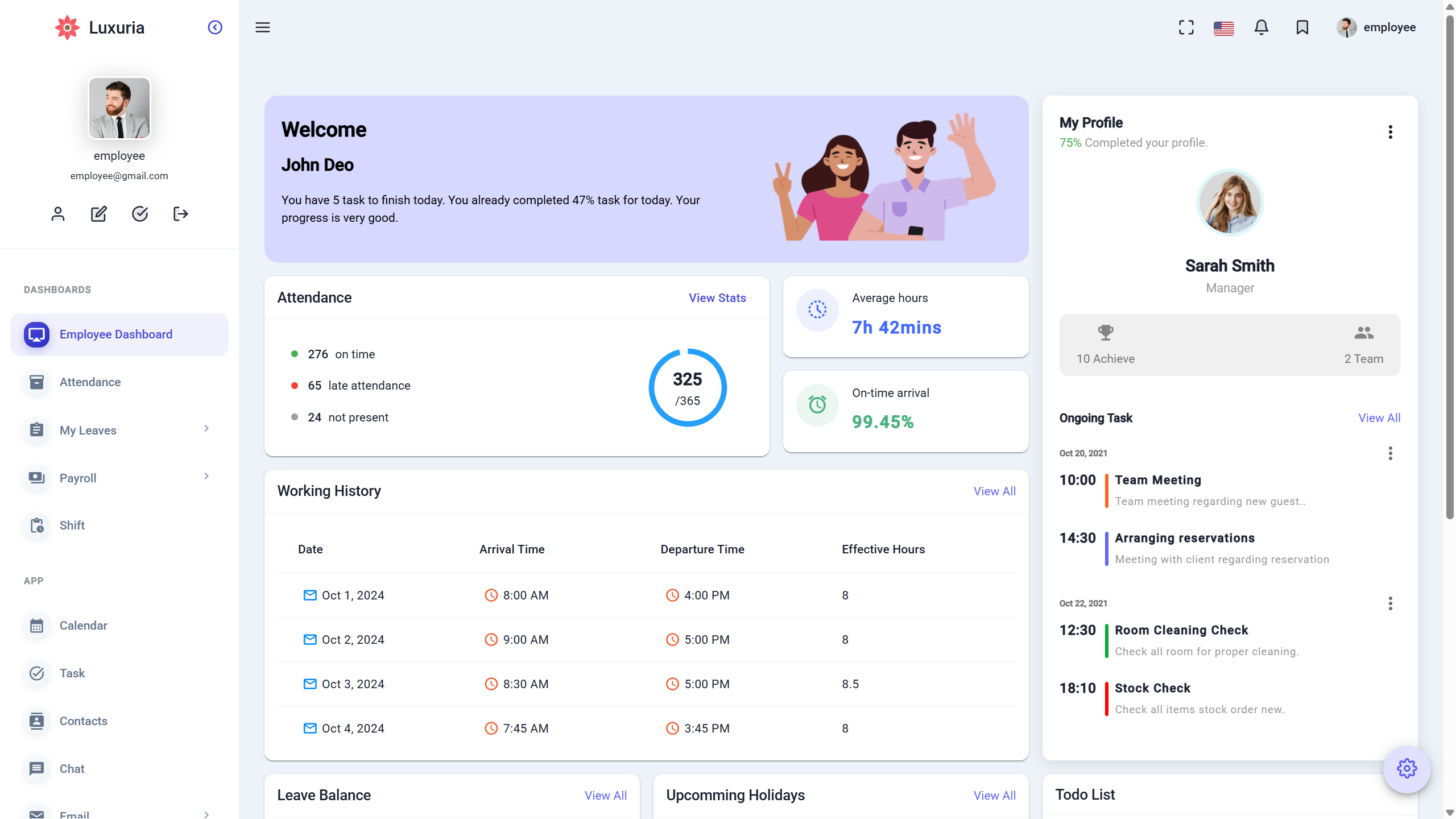
Task: Open the Oct 22, 2021 task options menu
Action: pyautogui.click(x=1391, y=603)
